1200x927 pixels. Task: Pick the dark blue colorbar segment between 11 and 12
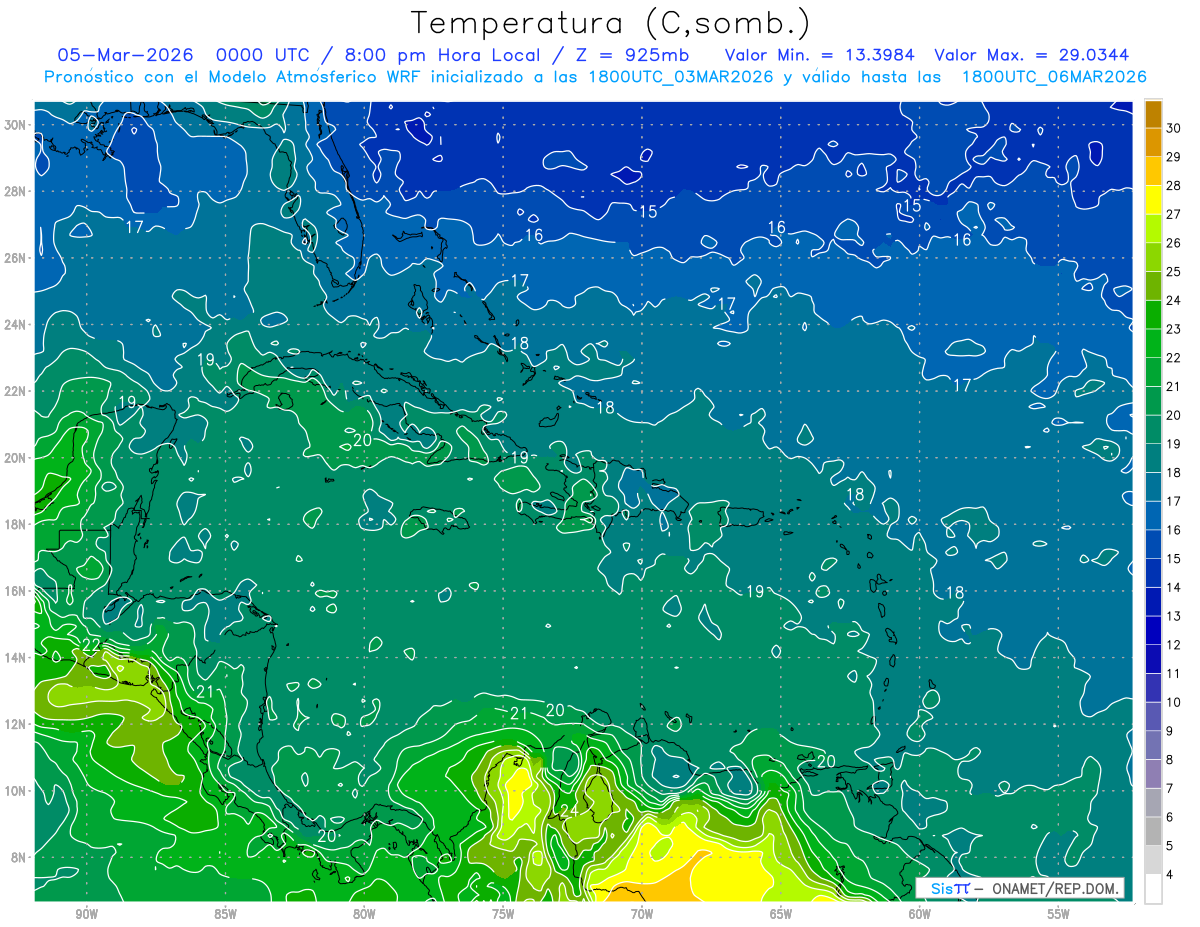[x=1153, y=659]
